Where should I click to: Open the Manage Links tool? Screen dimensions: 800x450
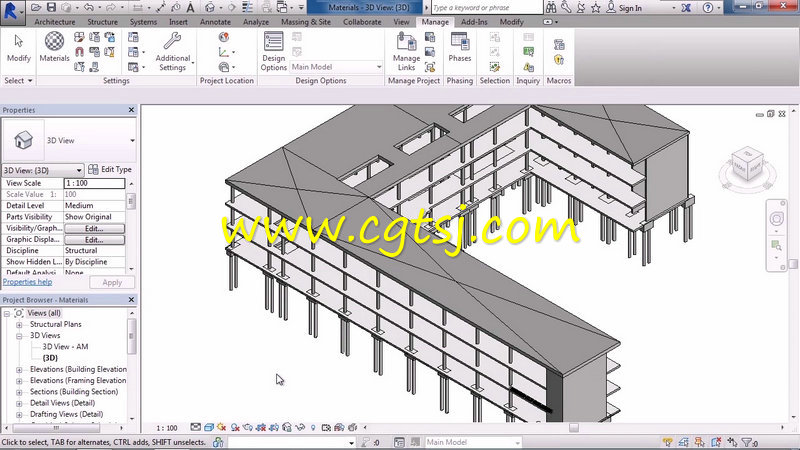click(x=407, y=51)
